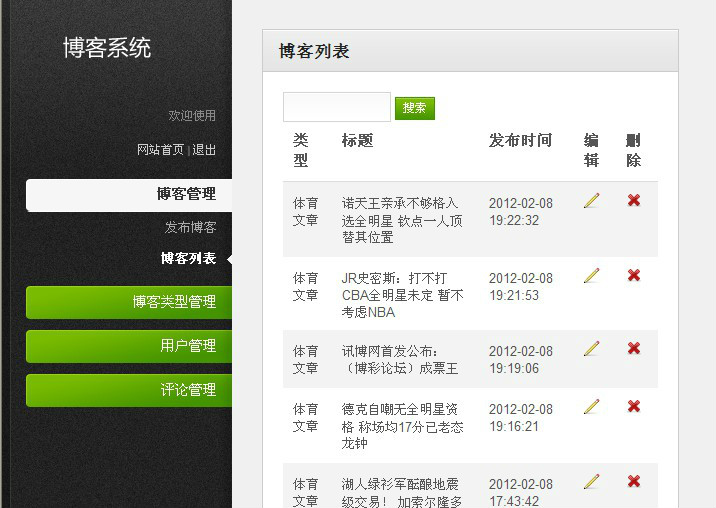Remove the JR史密斯 article using red X
The height and width of the screenshot is (508, 716).
click(x=633, y=275)
